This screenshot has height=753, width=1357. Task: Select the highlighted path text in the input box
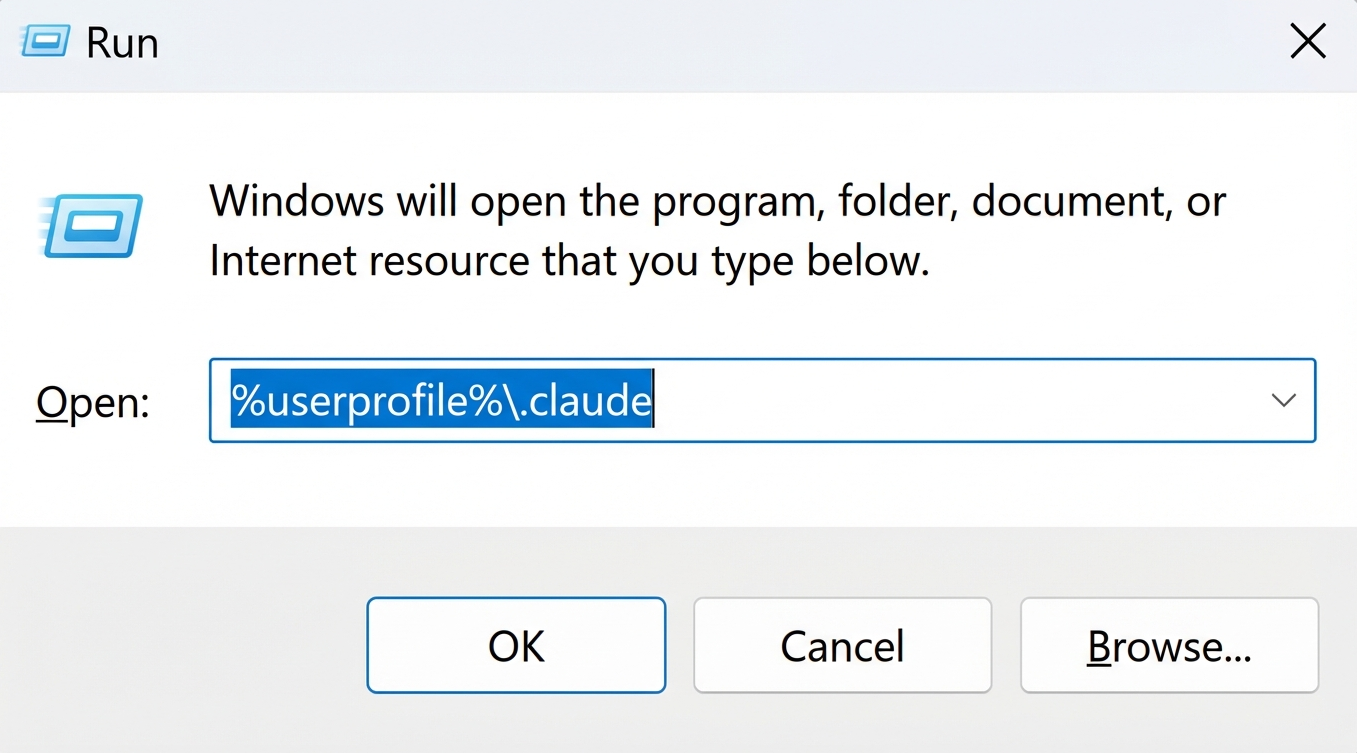point(440,400)
